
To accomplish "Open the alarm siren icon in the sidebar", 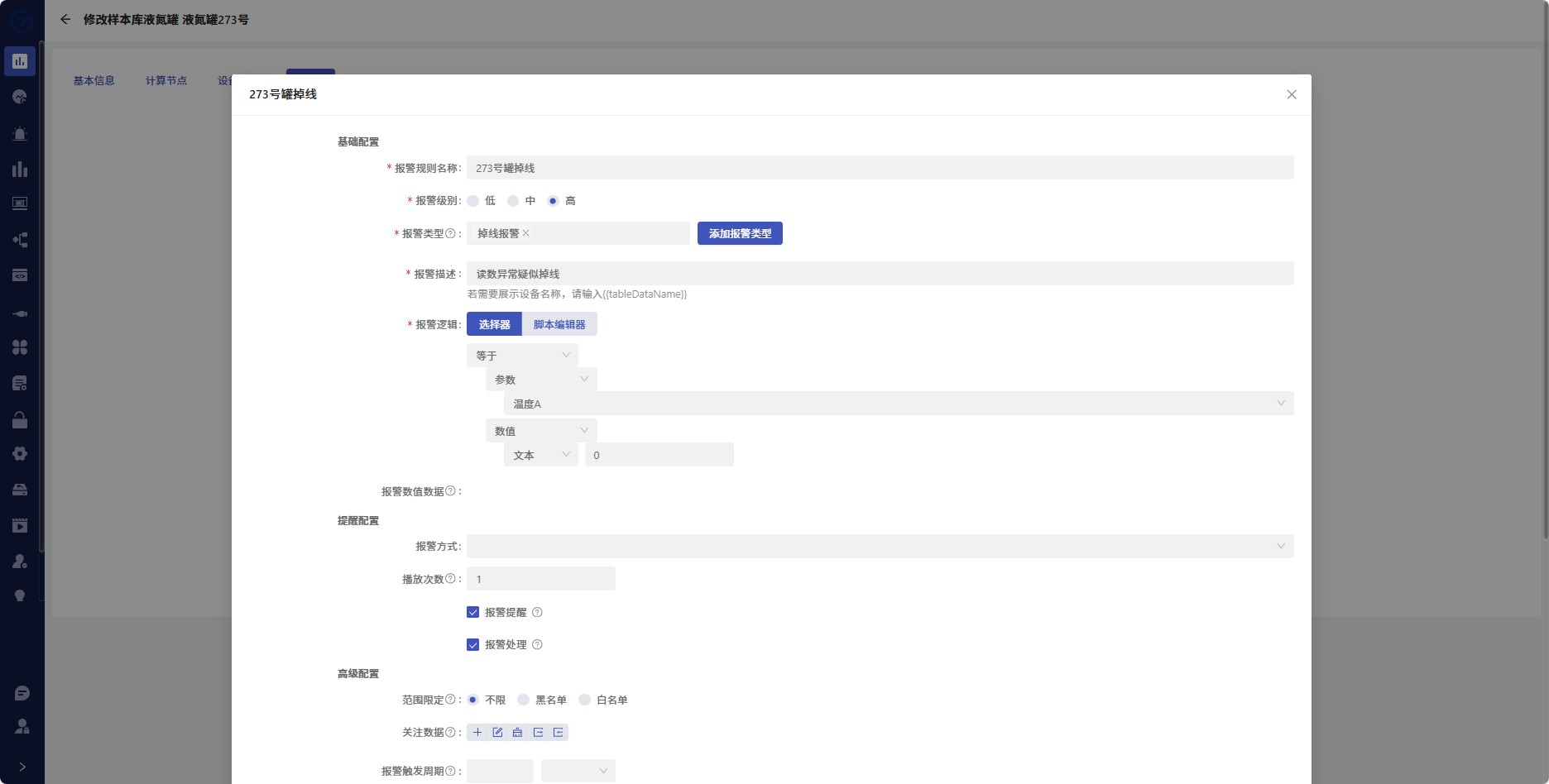I will pyautogui.click(x=20, y=133).
